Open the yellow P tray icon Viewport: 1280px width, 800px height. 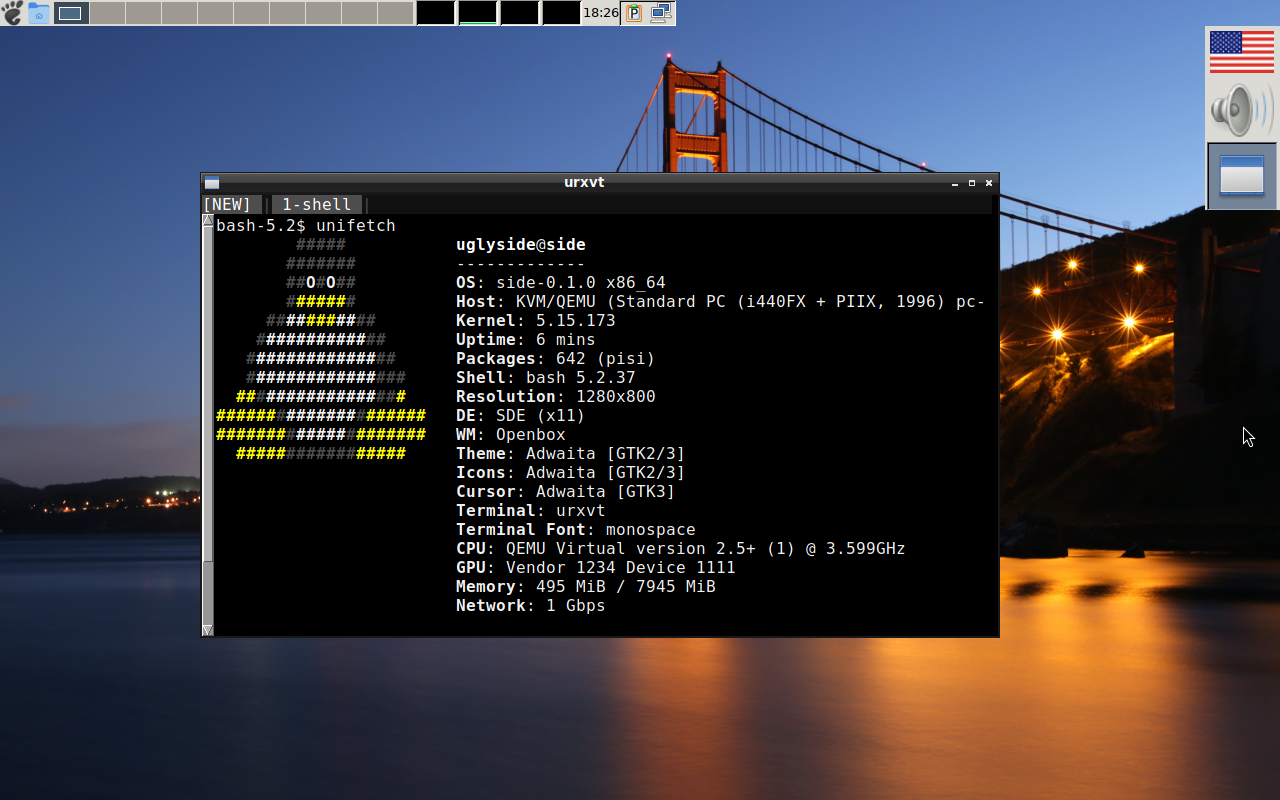click(x=634, y=13)
